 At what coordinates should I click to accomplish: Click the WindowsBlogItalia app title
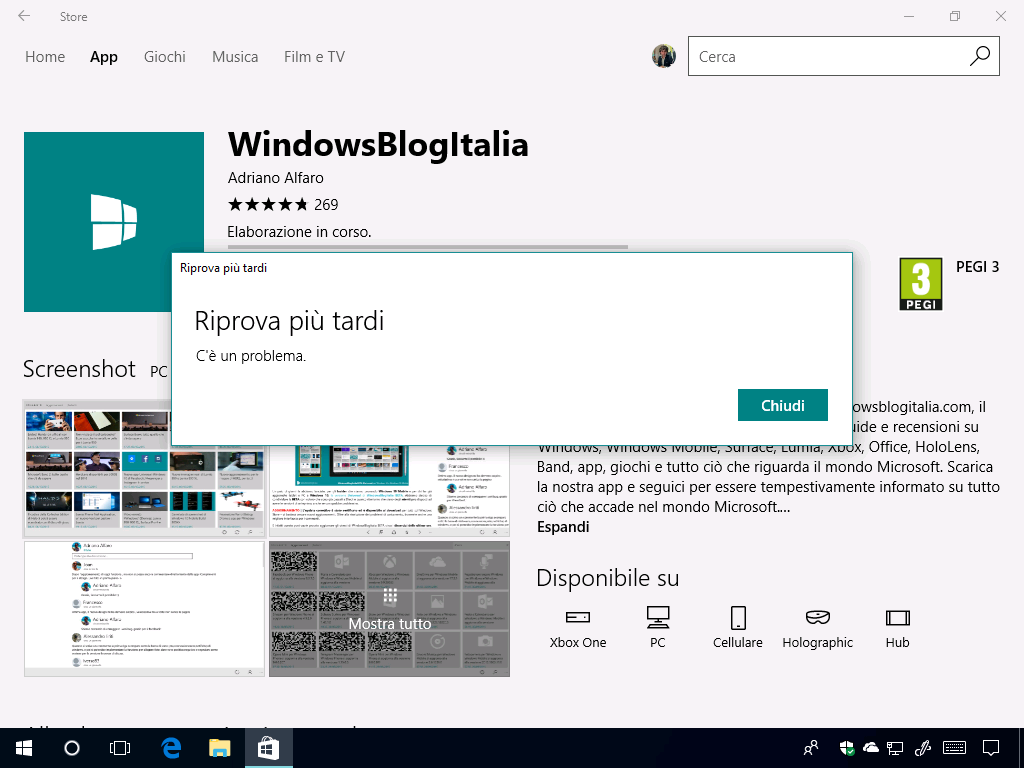click(x=378, y=144)
